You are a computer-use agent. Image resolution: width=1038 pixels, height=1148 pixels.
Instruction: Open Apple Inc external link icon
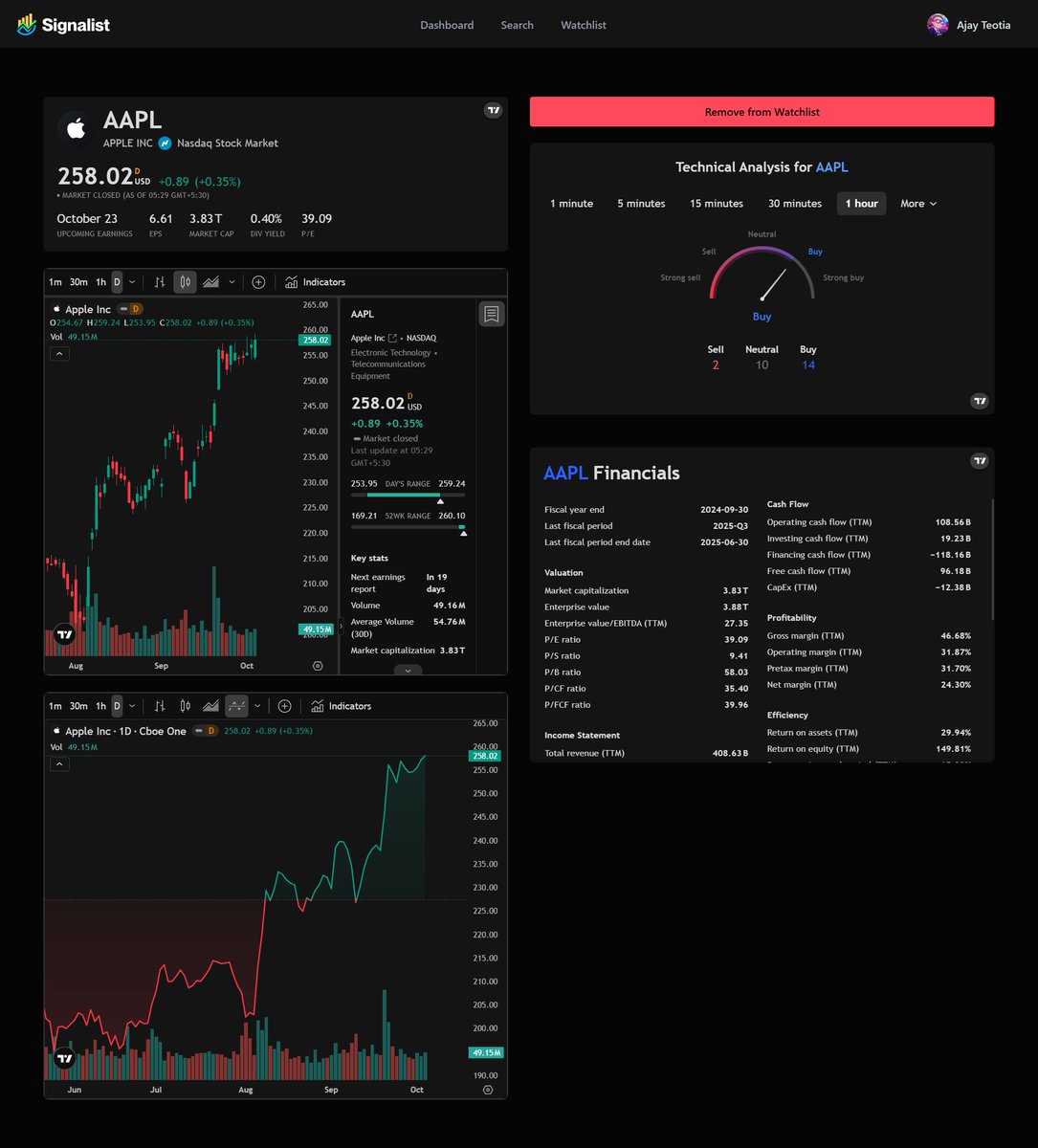(x=392, y=338)
